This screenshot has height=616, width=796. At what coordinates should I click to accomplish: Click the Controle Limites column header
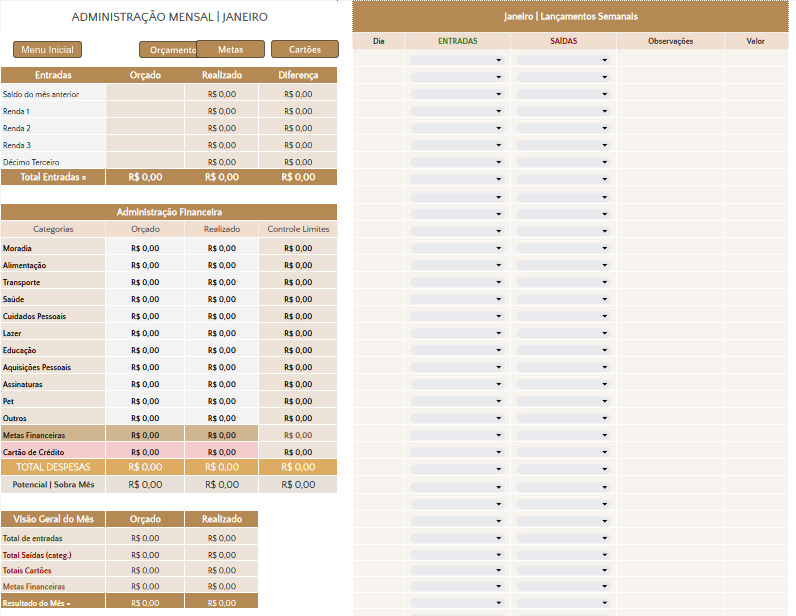click(298, 229)
